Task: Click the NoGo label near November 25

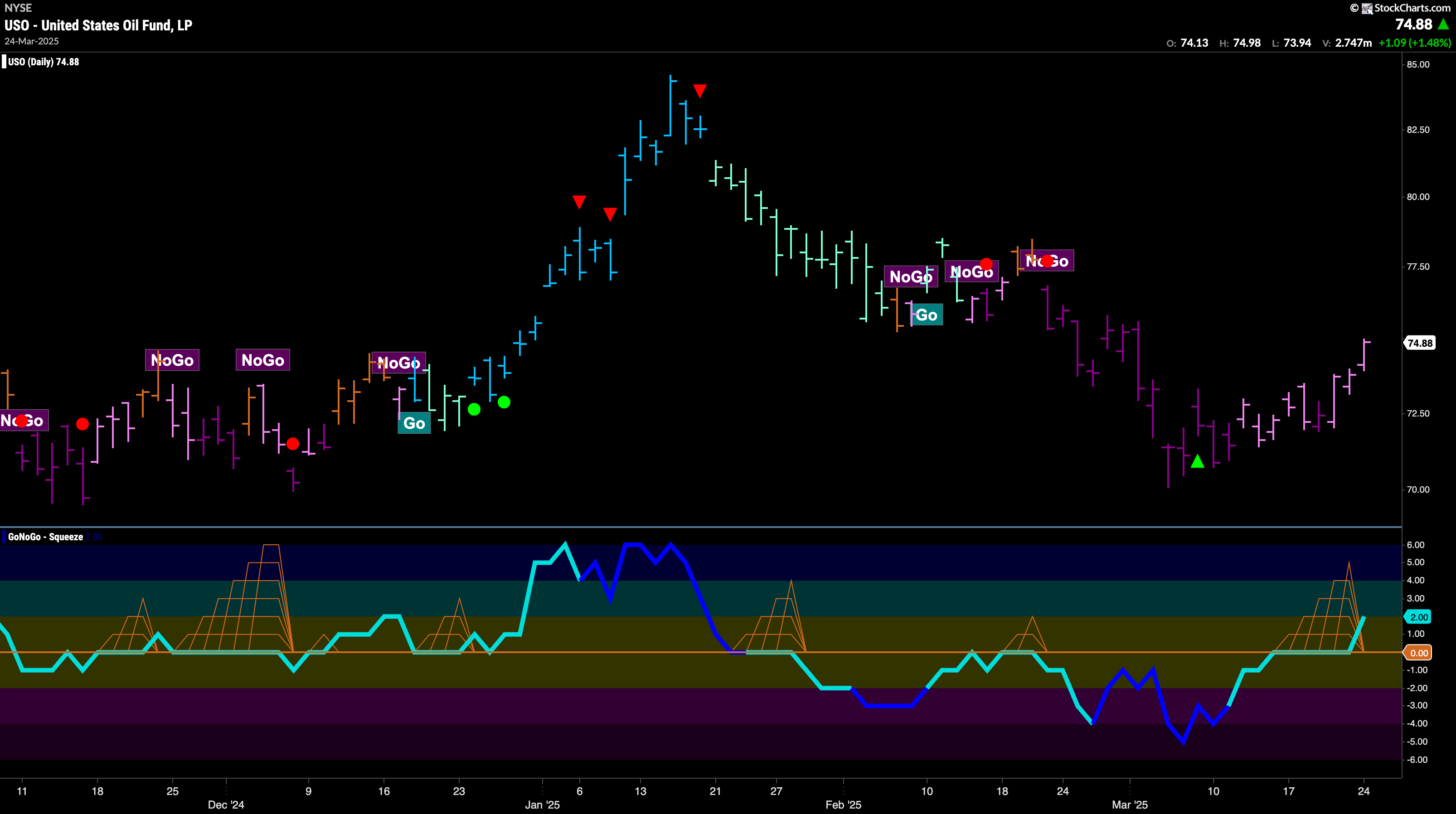Action: pyautogui.click(x=172, y=360)
